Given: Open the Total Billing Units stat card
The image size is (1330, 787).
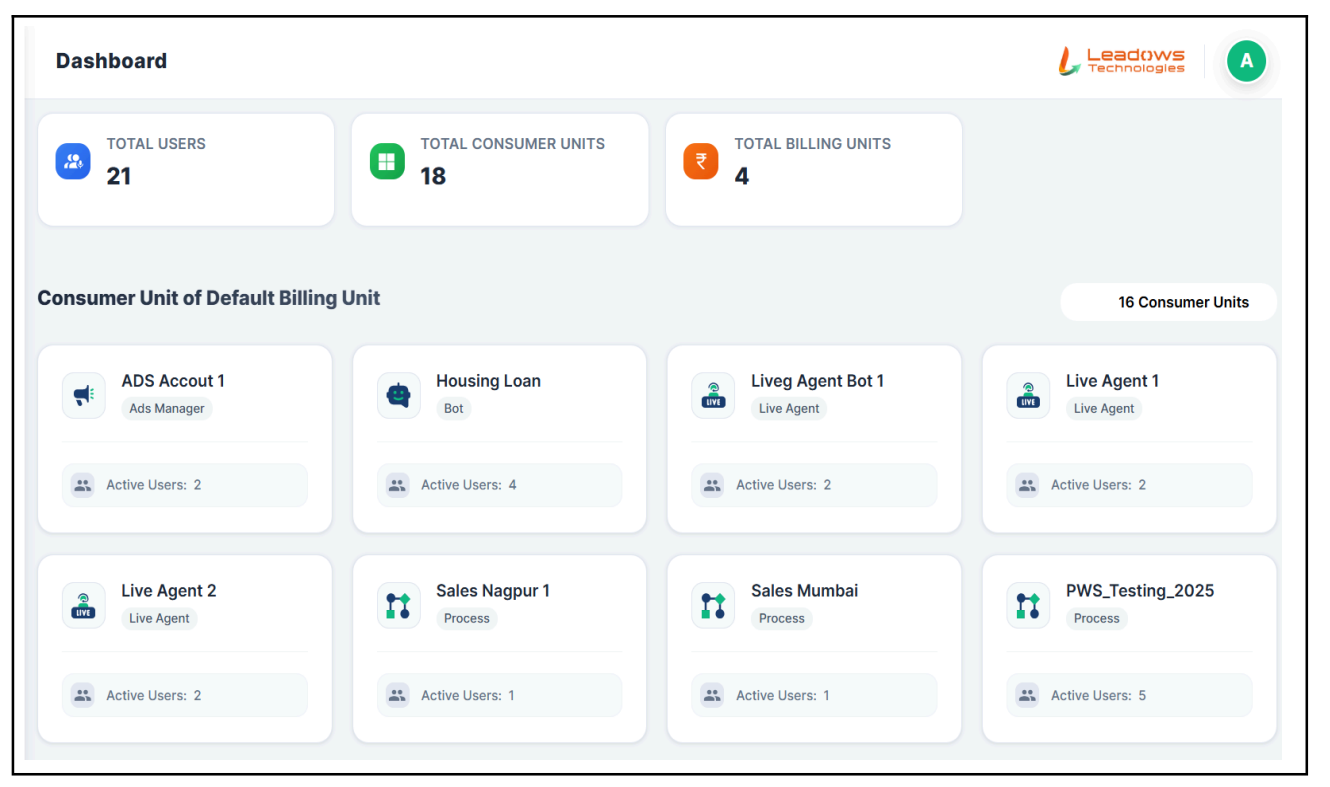Looking at the screenshot, I should point(813,170).
